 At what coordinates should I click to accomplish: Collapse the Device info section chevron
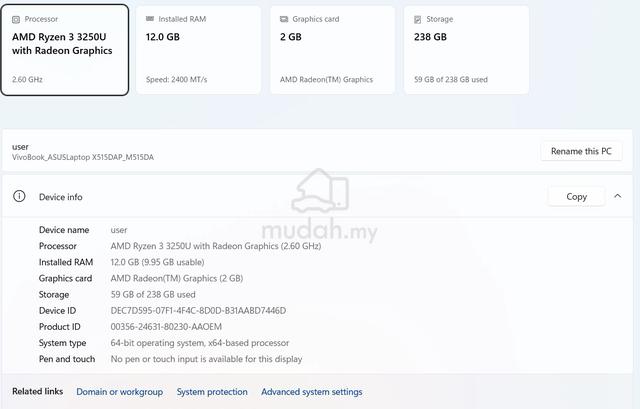click(618, 196)
